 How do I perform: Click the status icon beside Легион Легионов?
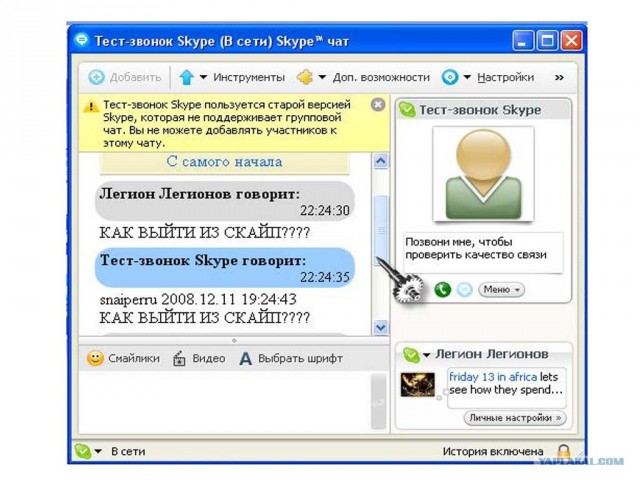[x=411, y=355]
